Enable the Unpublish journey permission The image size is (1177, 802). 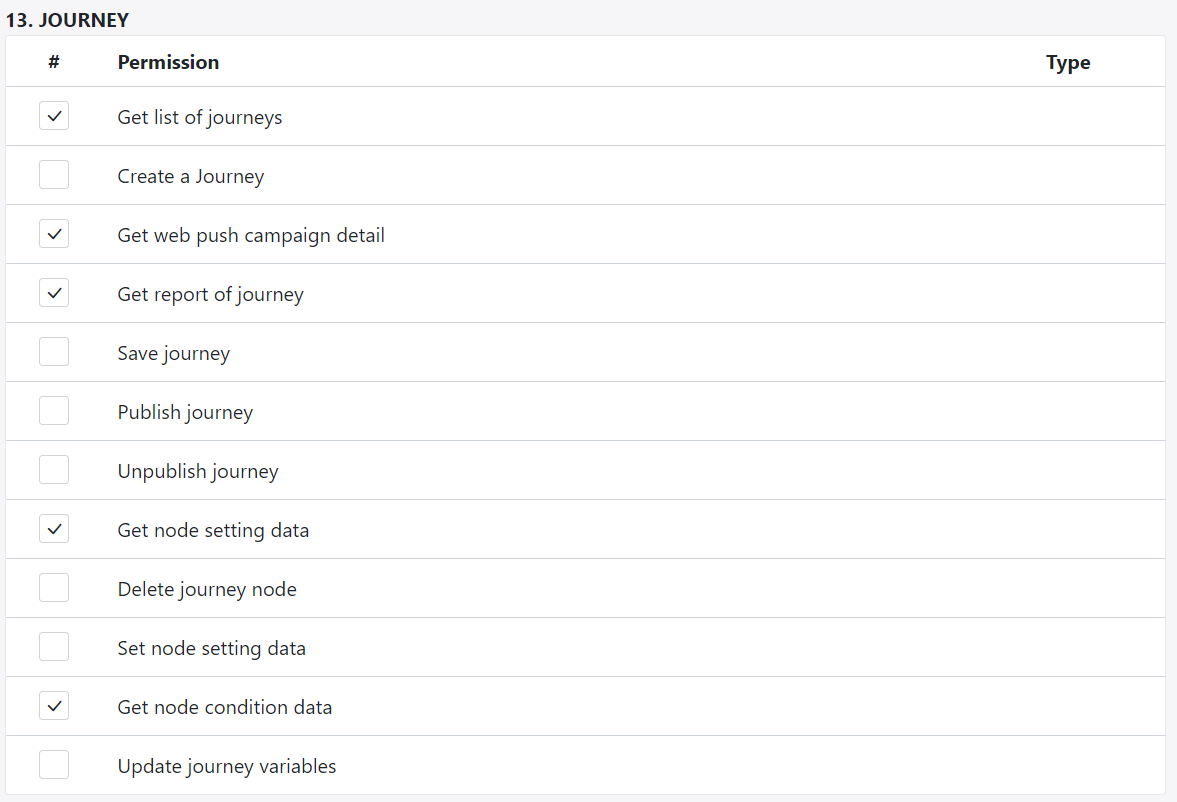[x=54, y=469]
